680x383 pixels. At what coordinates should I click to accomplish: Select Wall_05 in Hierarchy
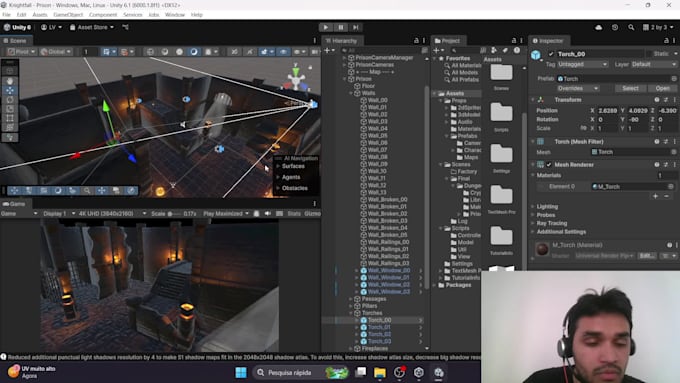377,136
